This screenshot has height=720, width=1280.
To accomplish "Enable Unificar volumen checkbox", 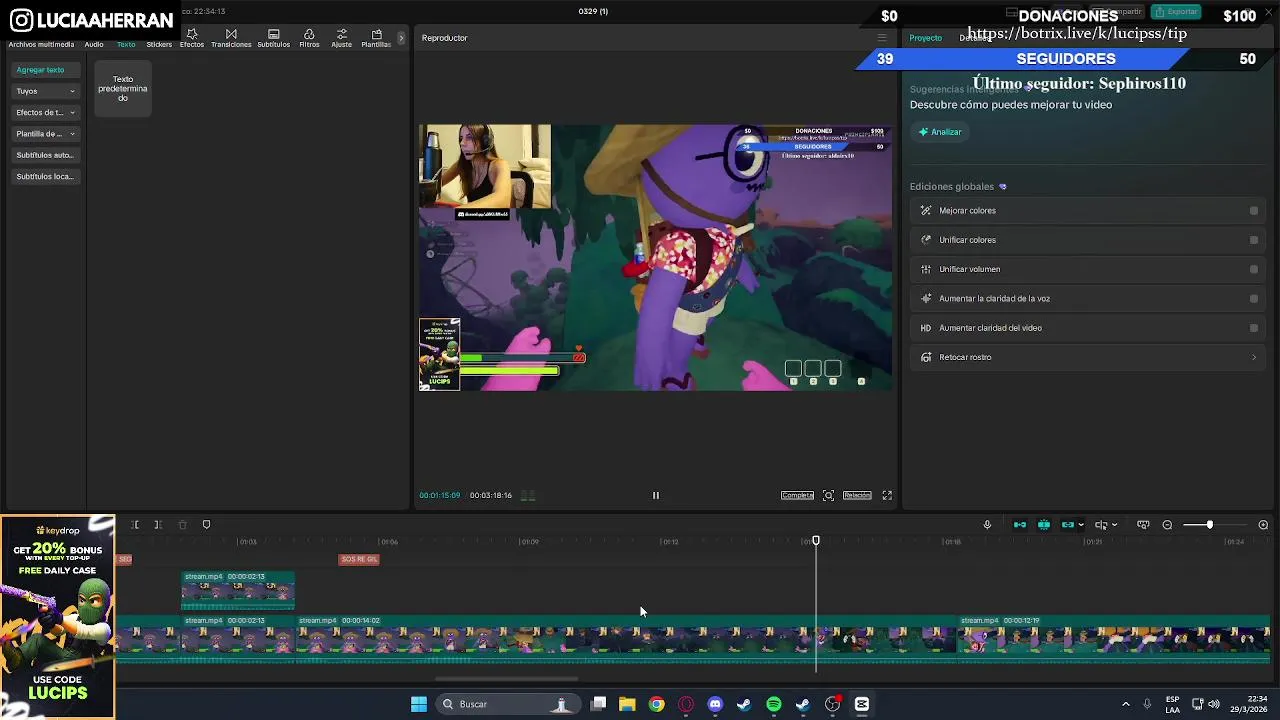I will [1254, 269].
